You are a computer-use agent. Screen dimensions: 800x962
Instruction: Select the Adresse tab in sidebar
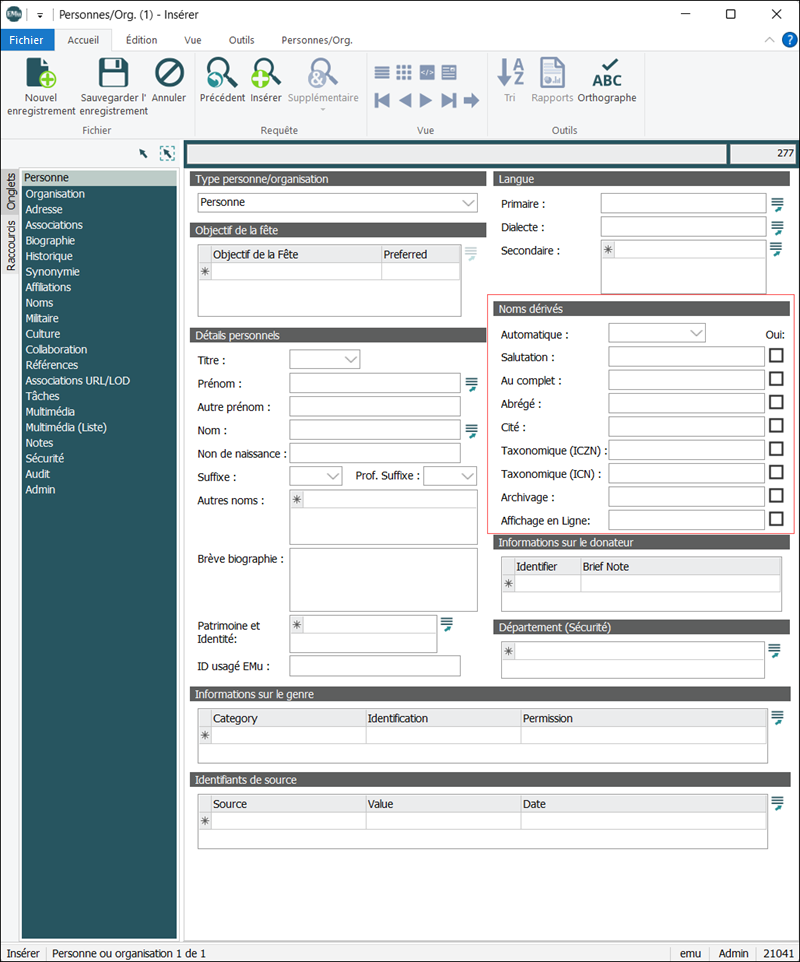[44, 209]
